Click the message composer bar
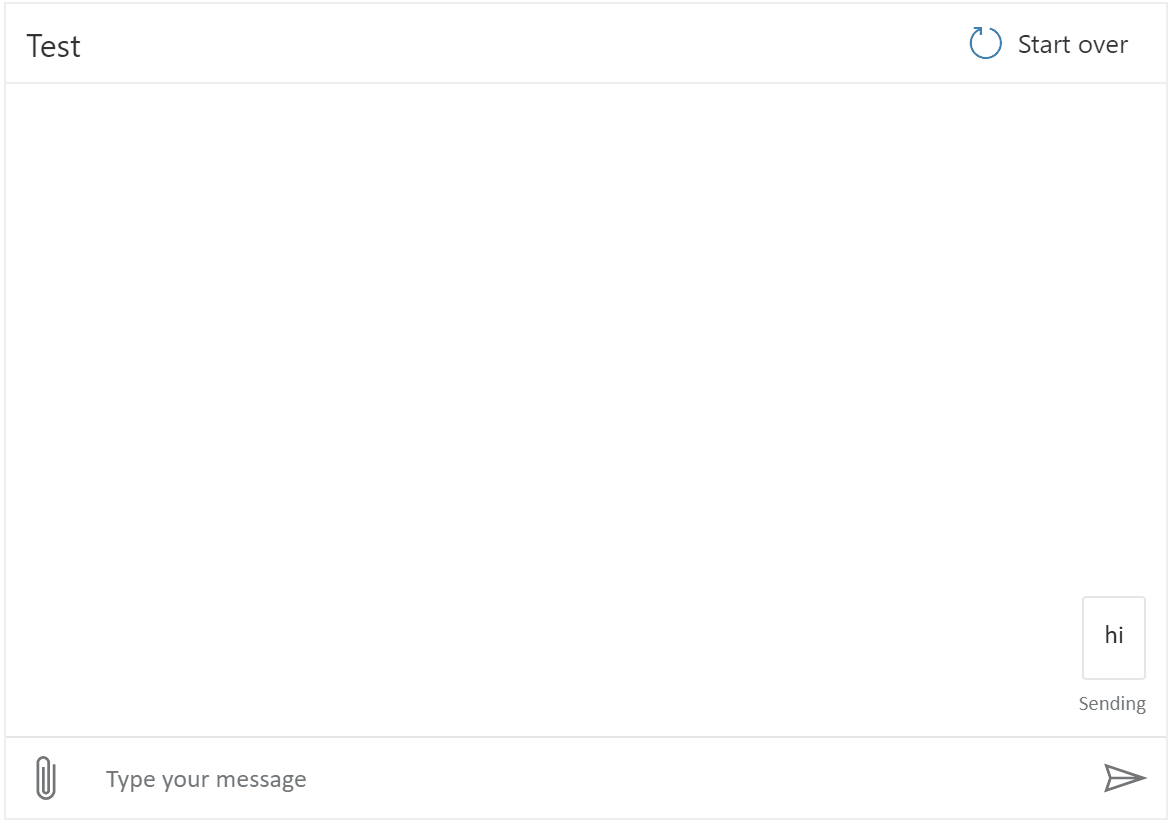The image size is (1172, 822). (x=586, y=778)
